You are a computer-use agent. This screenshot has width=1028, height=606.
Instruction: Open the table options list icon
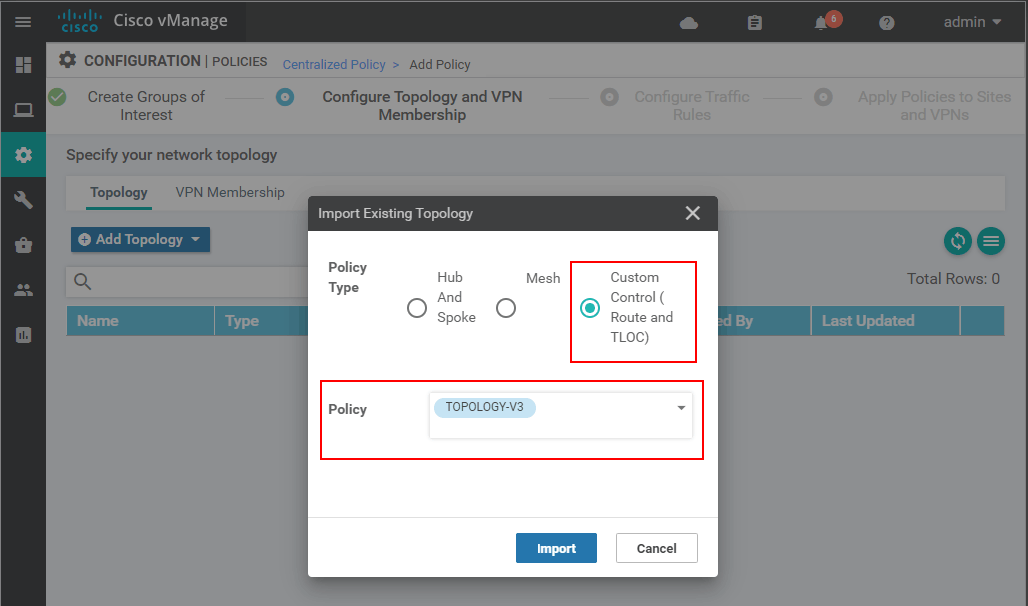click(x=991, y=241)
